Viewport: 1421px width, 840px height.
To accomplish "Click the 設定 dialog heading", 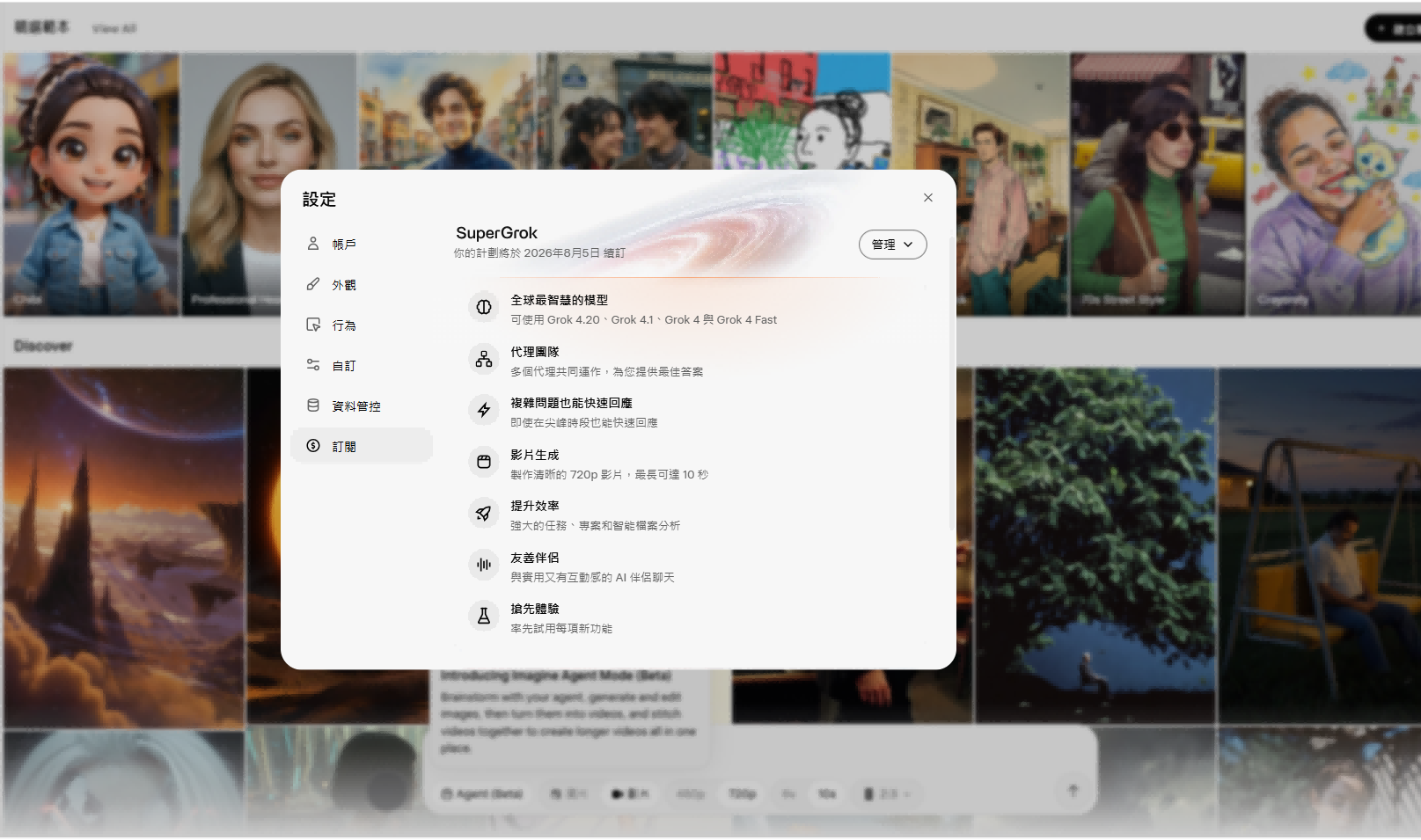I will point(319,200).
